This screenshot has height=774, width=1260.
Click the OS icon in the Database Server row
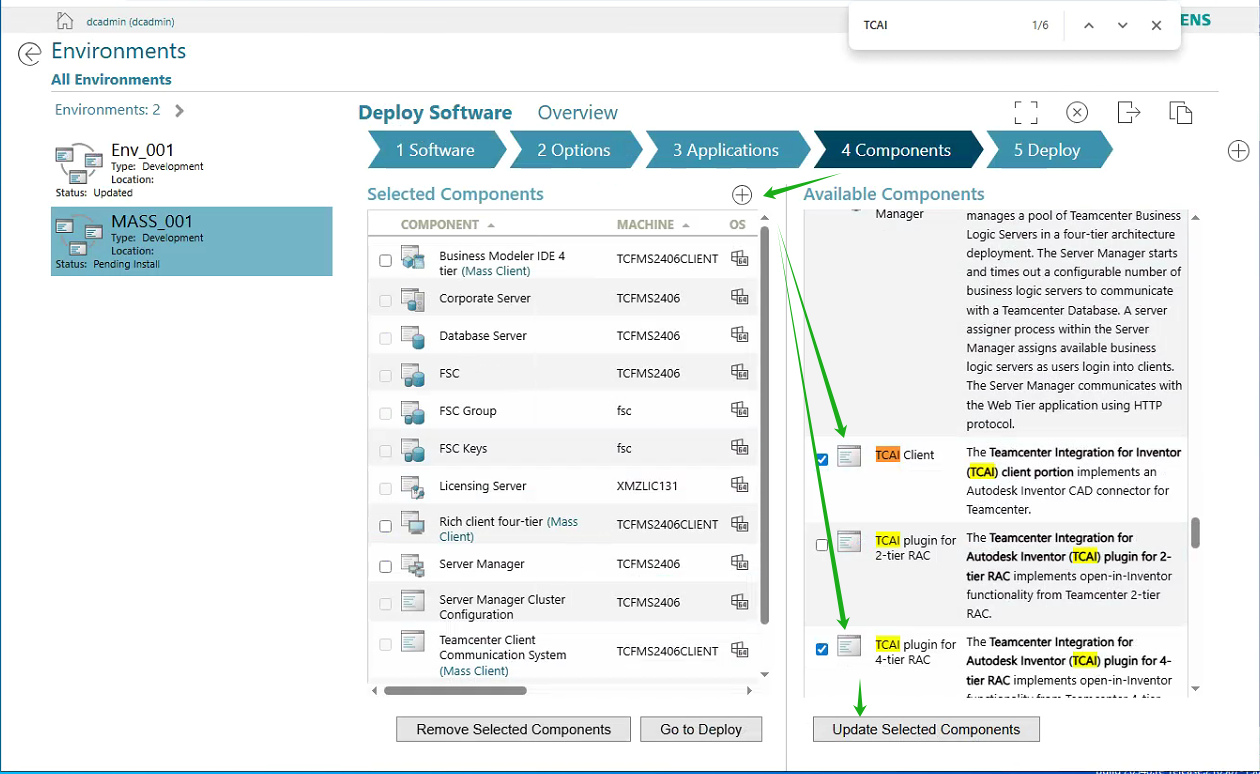(x=739, y=334)
